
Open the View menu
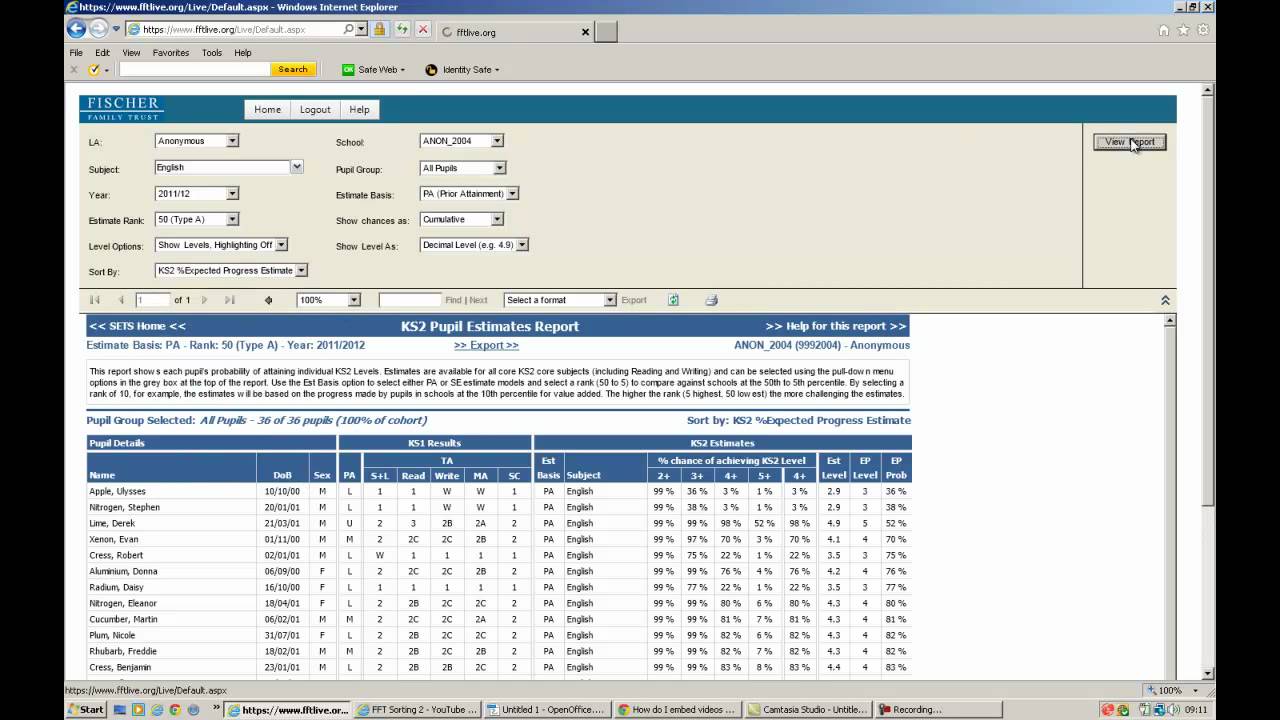point(131,53)
